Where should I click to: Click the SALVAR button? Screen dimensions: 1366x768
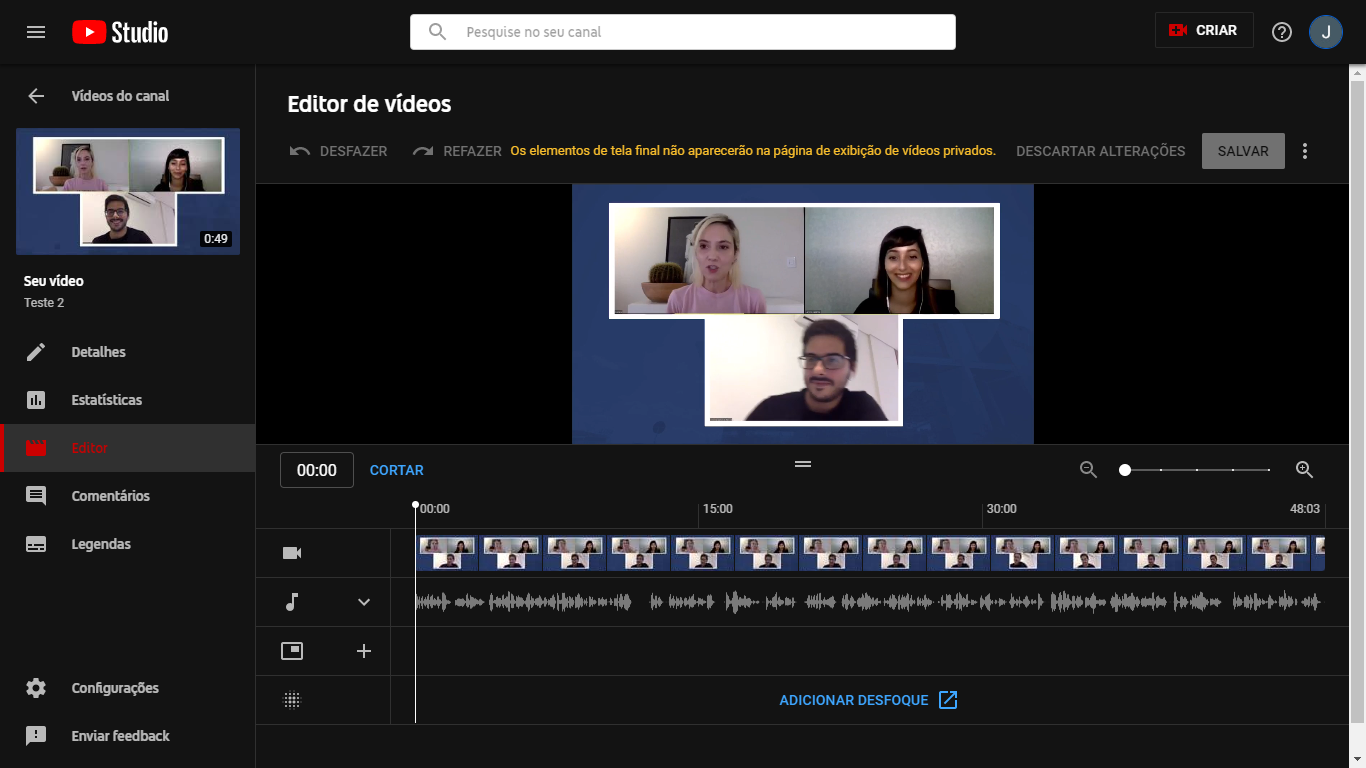point(1243,150)
